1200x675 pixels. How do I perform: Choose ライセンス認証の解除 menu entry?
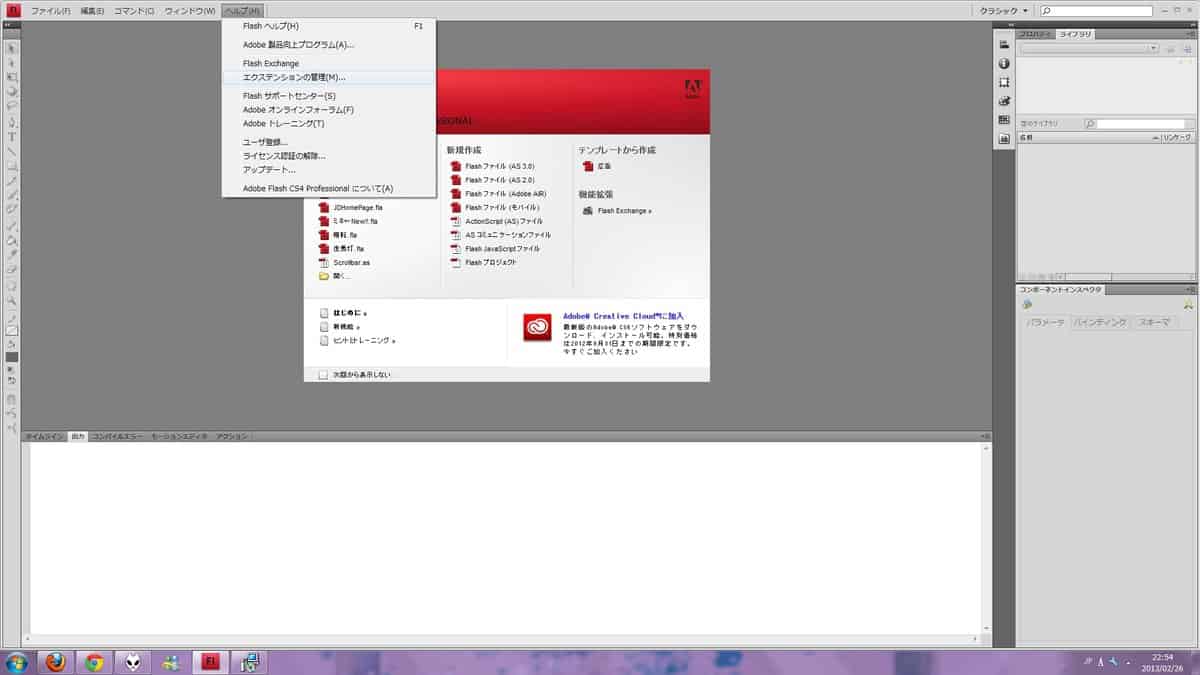click(x=329, y=156)
